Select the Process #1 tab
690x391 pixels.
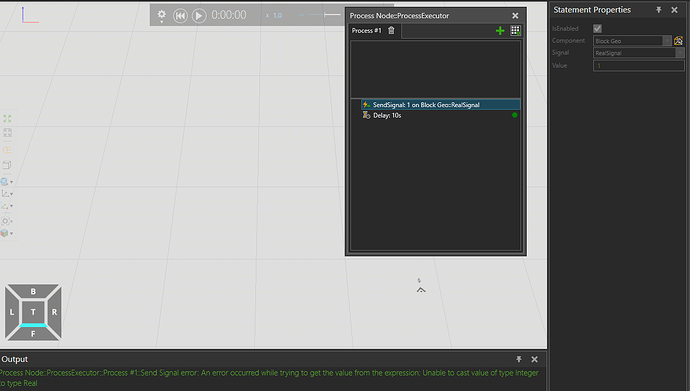[367, 30]
